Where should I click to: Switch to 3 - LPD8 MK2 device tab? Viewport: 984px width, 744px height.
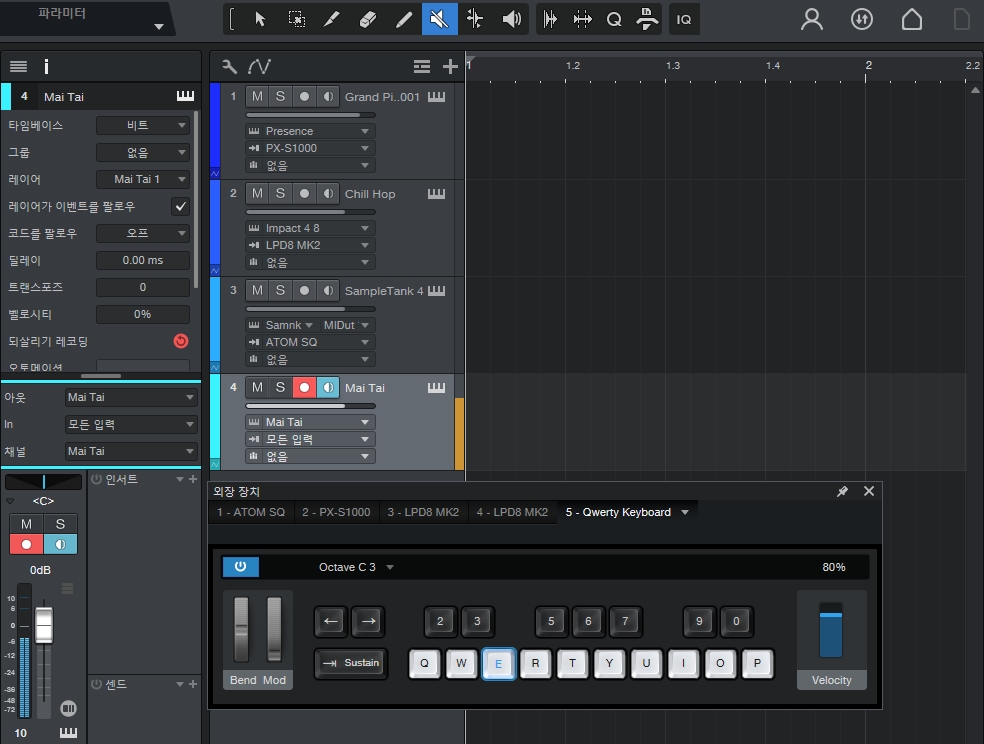click(x=423, y=512)
